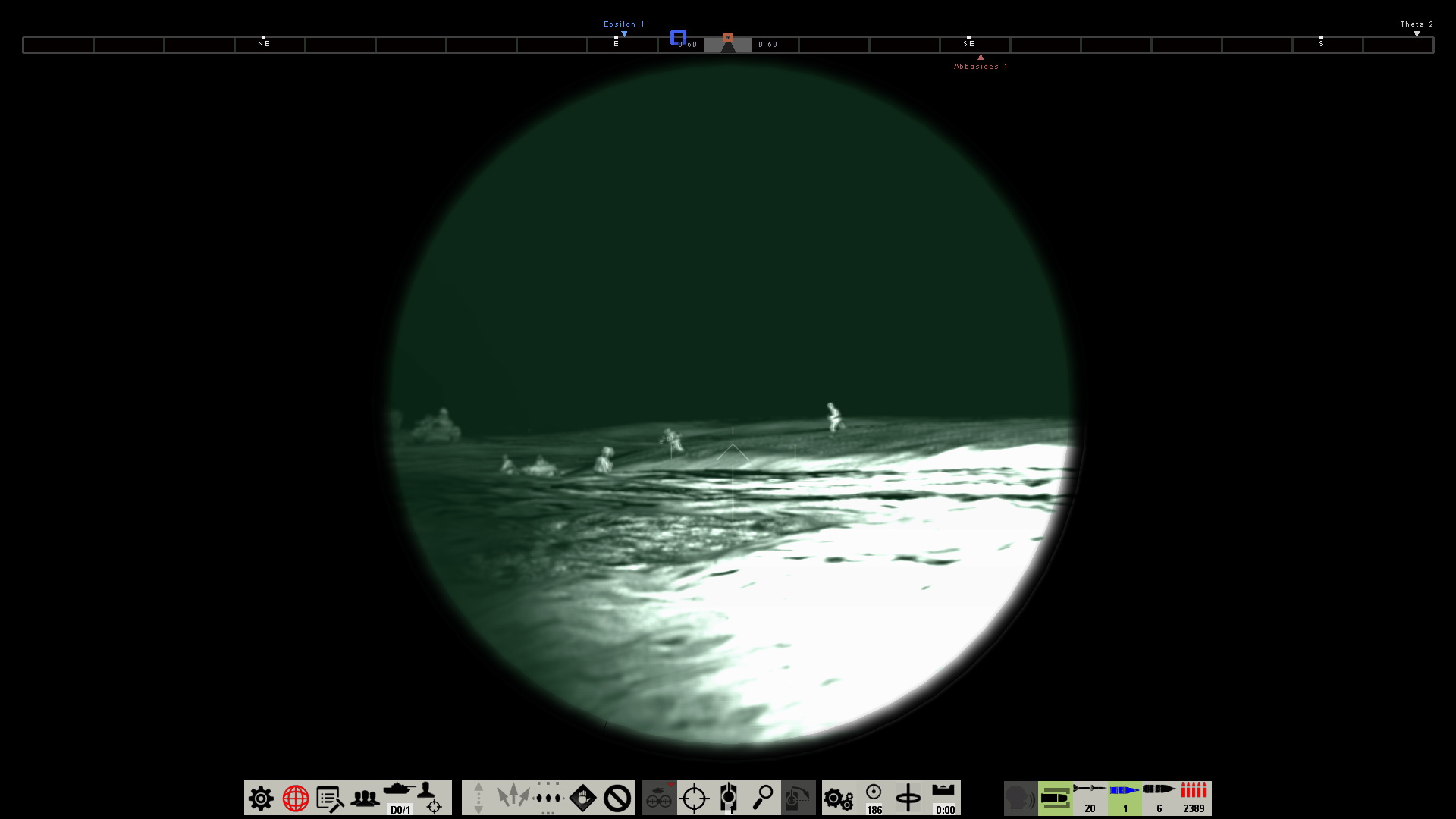Select the sabot round with 20 count
Screen dimensions: 1456x819
click(1090, 798)
